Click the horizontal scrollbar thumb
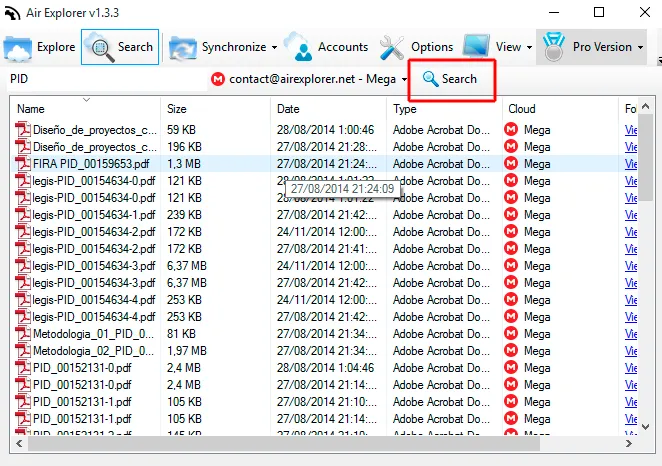This screenshot has height=466, width=662. pyautogui.click(x=284, y=444)
